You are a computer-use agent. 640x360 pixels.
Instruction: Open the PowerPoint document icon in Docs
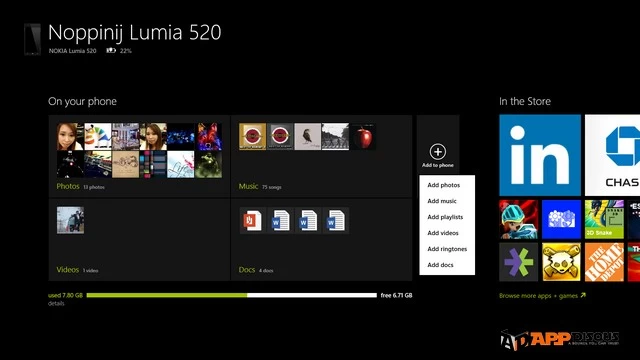tap(253, 220)
